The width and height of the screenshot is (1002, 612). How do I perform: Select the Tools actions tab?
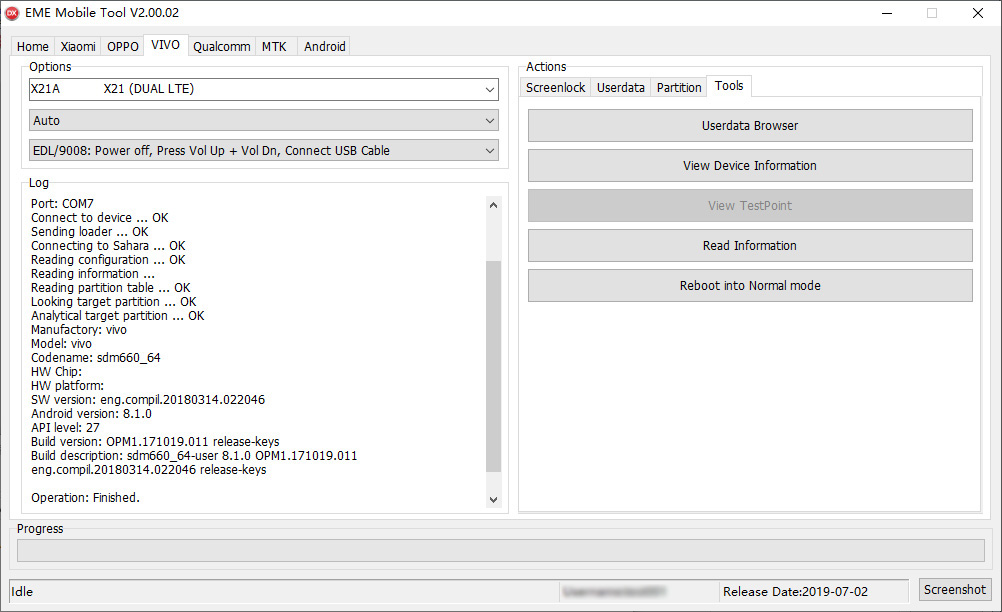point(729,86)
